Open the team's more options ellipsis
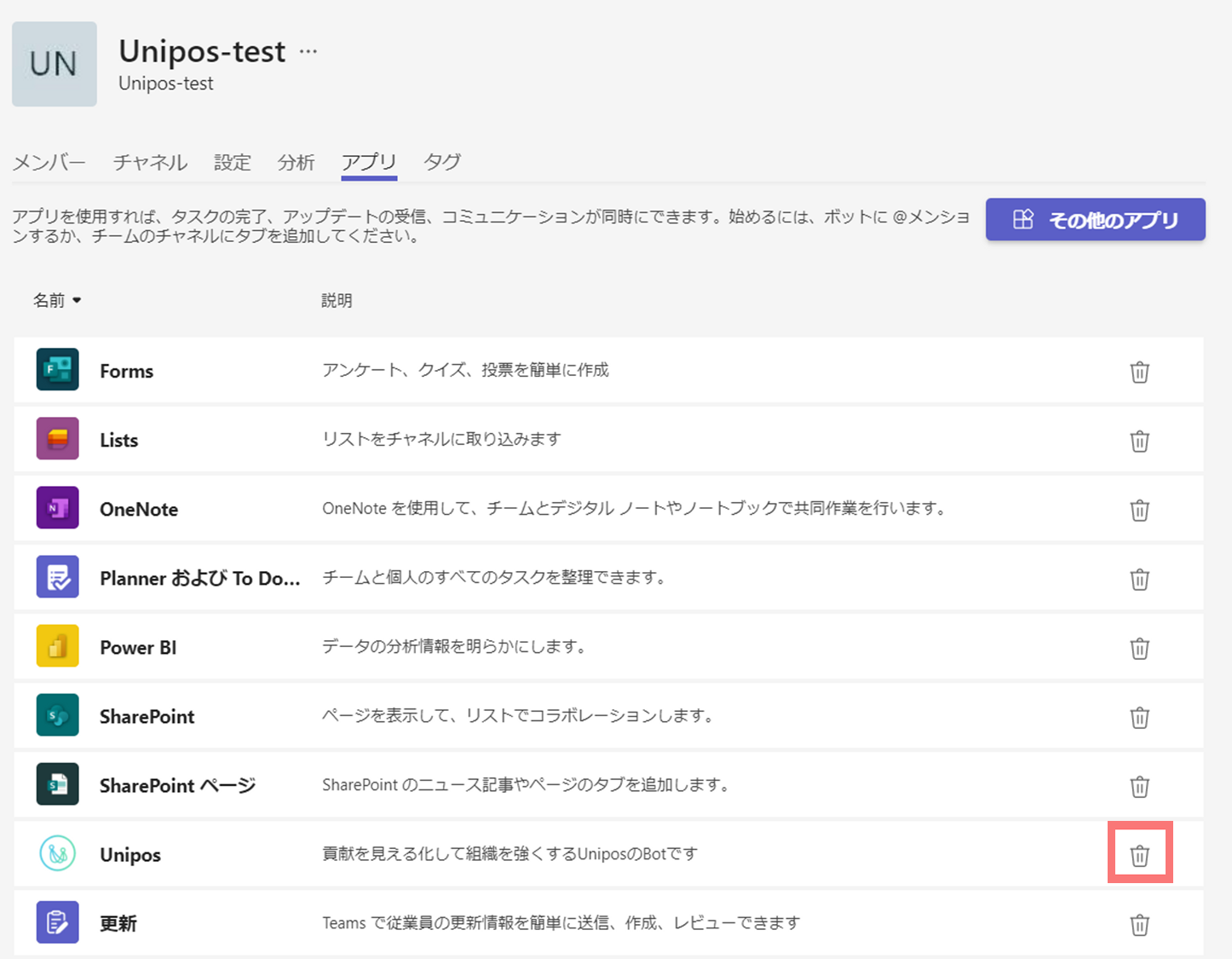This screenshot has height=959, width=1232. pos(308,51)
